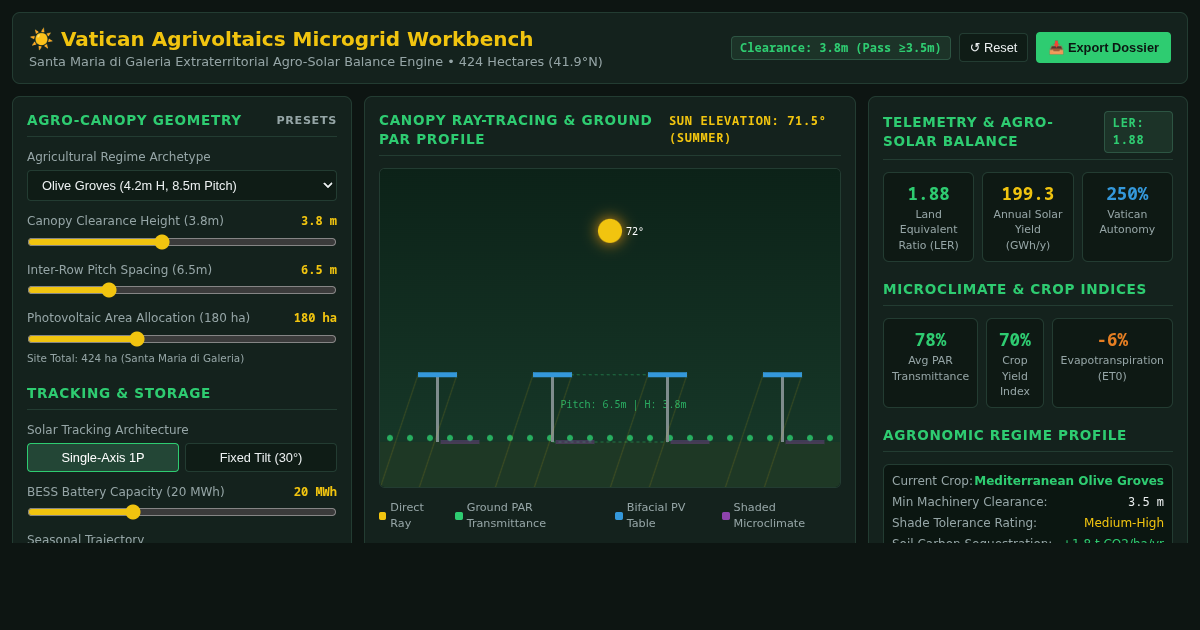Image resolution: width=1200 pixels, height=630 pixels.
Task: Click the Land Equivalent Ratio card
Action: [x=928, y=217]
